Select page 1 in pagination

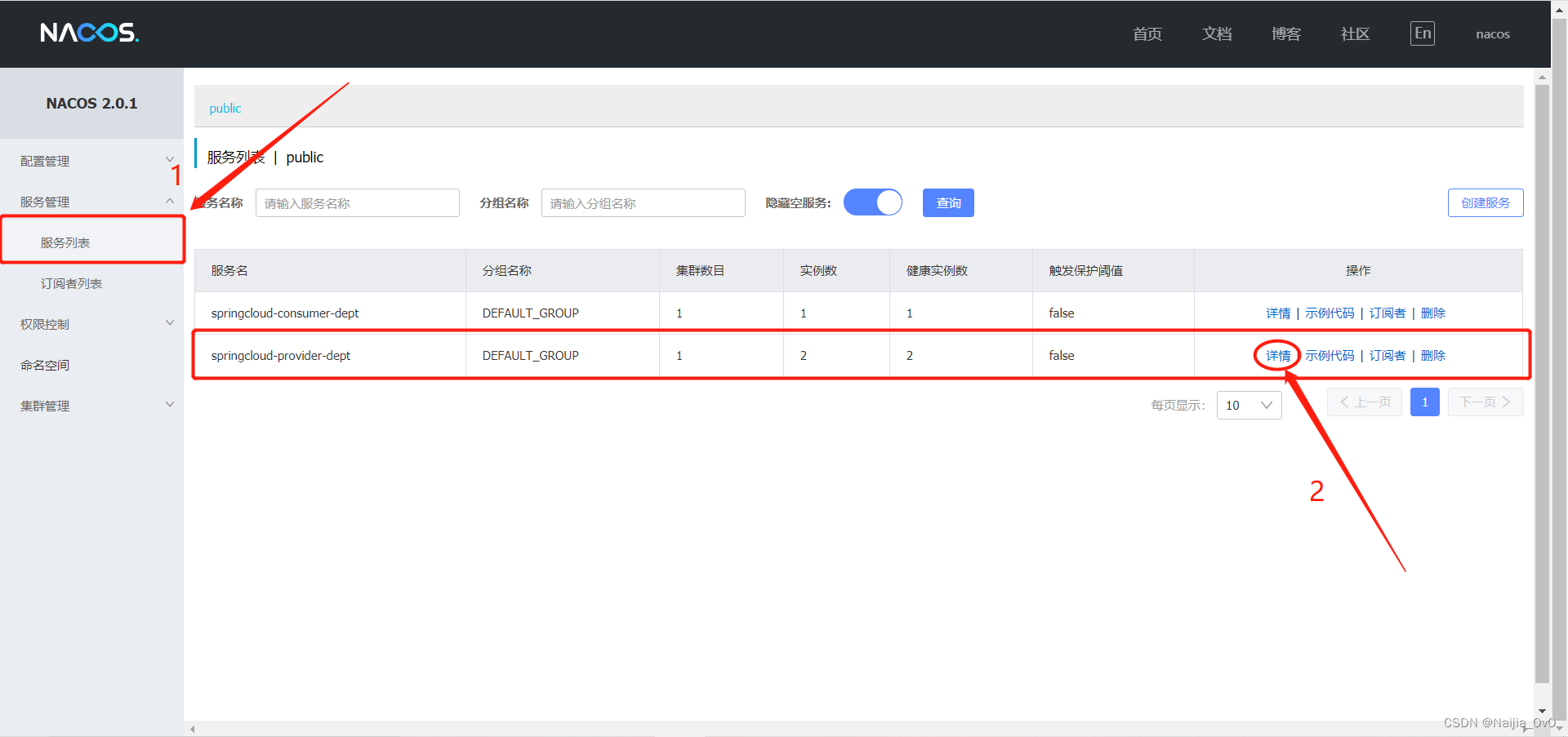pos(1425,402)
